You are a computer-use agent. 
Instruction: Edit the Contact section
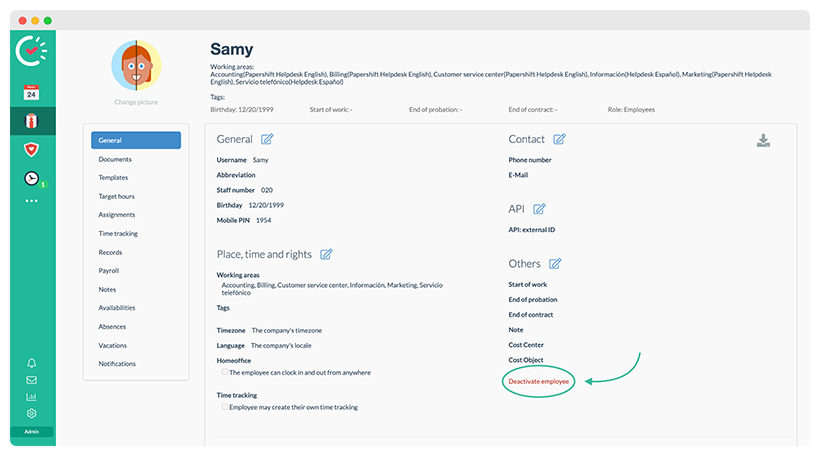tap(560, 139)
